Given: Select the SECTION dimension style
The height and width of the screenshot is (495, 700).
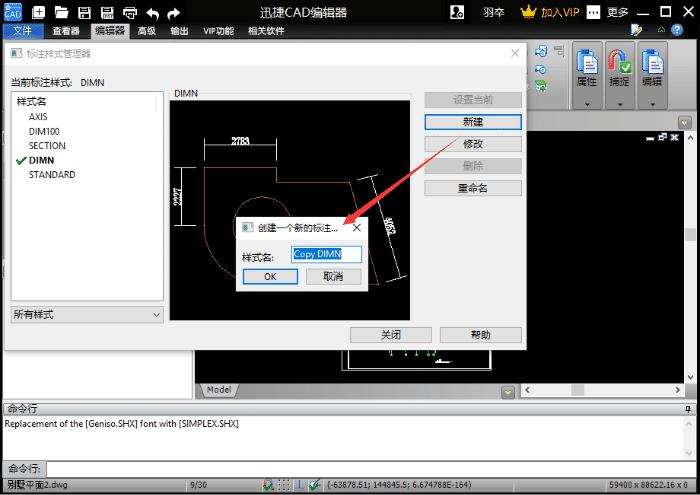Looking at the screenshot, I should pos(47,146).
